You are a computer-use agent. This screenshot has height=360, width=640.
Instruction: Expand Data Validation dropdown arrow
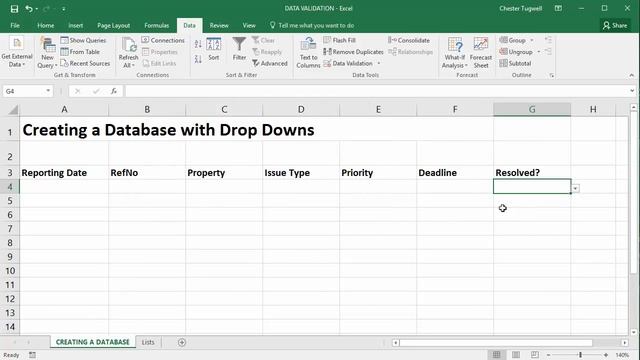[x=379, y=63]
